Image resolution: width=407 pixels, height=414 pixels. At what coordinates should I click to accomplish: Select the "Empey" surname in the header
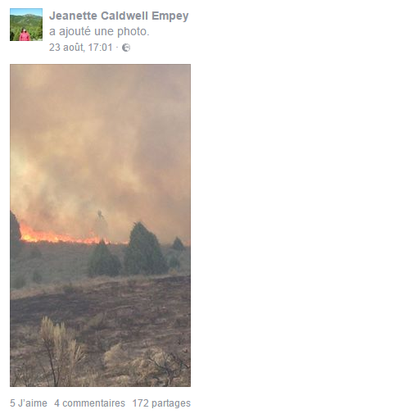click(x=170, y=16)
